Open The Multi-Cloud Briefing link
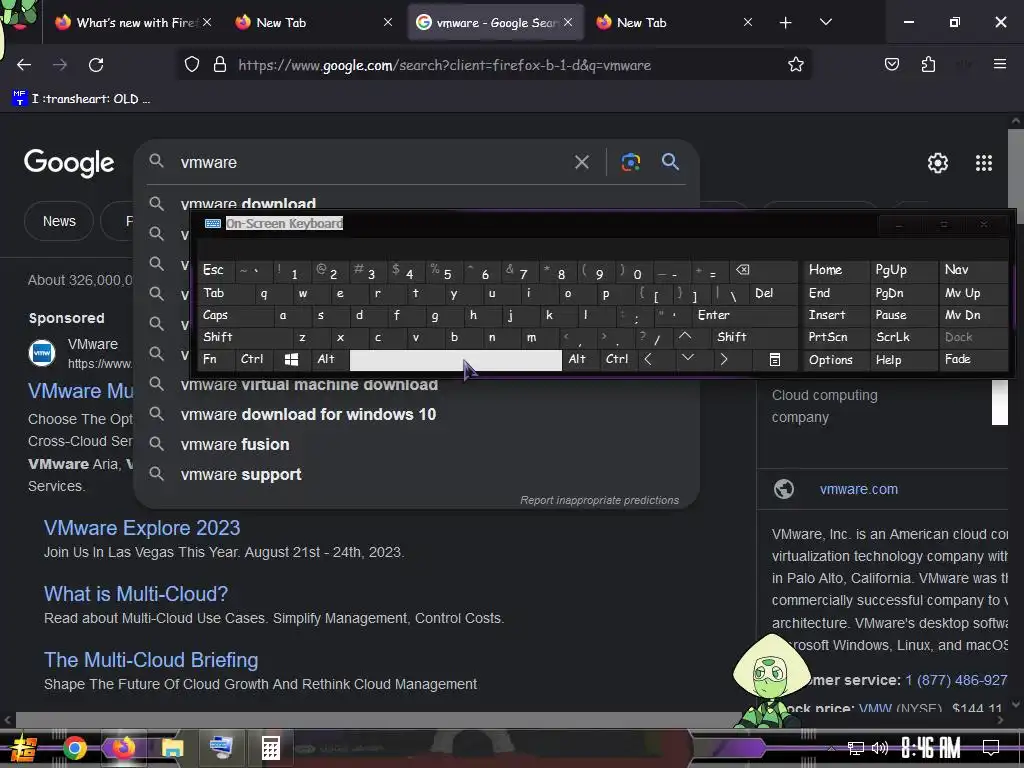Viewport: 1024px width, 768px height. point(151,660)
